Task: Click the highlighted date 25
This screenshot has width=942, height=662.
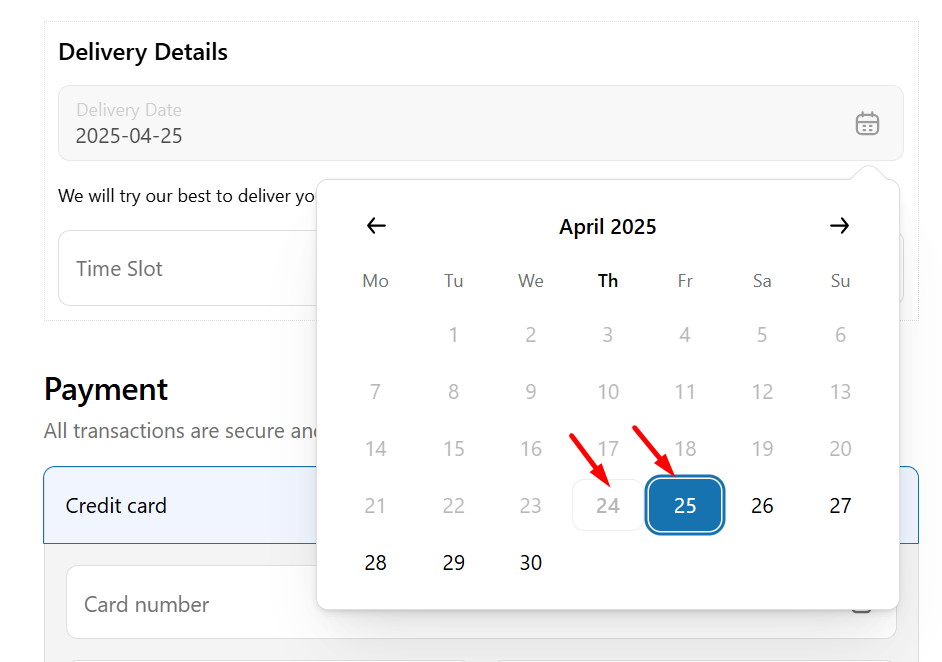Action: (x=685, y=505)
